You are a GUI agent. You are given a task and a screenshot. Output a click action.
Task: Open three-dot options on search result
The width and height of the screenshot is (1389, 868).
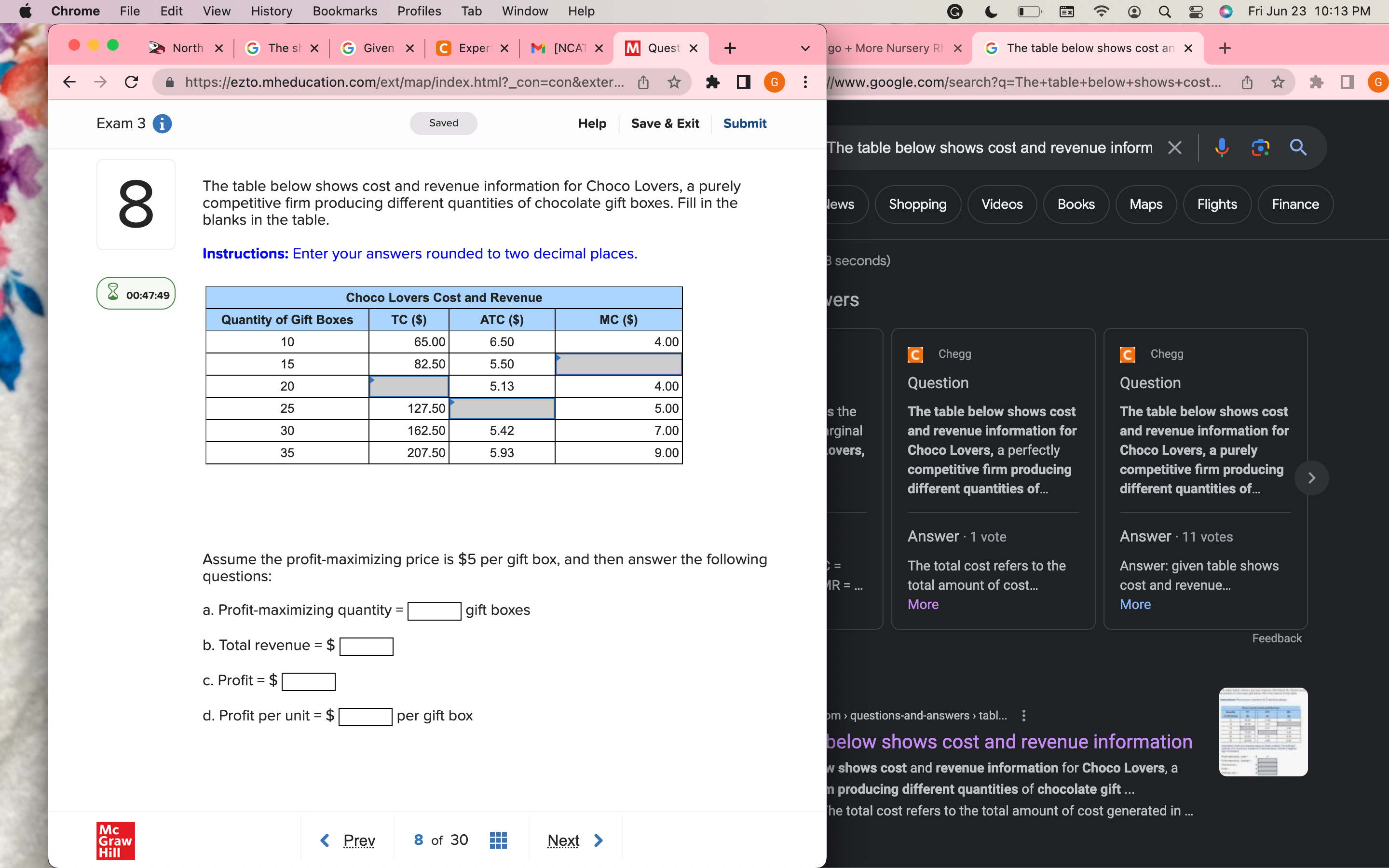point(1024,715)
